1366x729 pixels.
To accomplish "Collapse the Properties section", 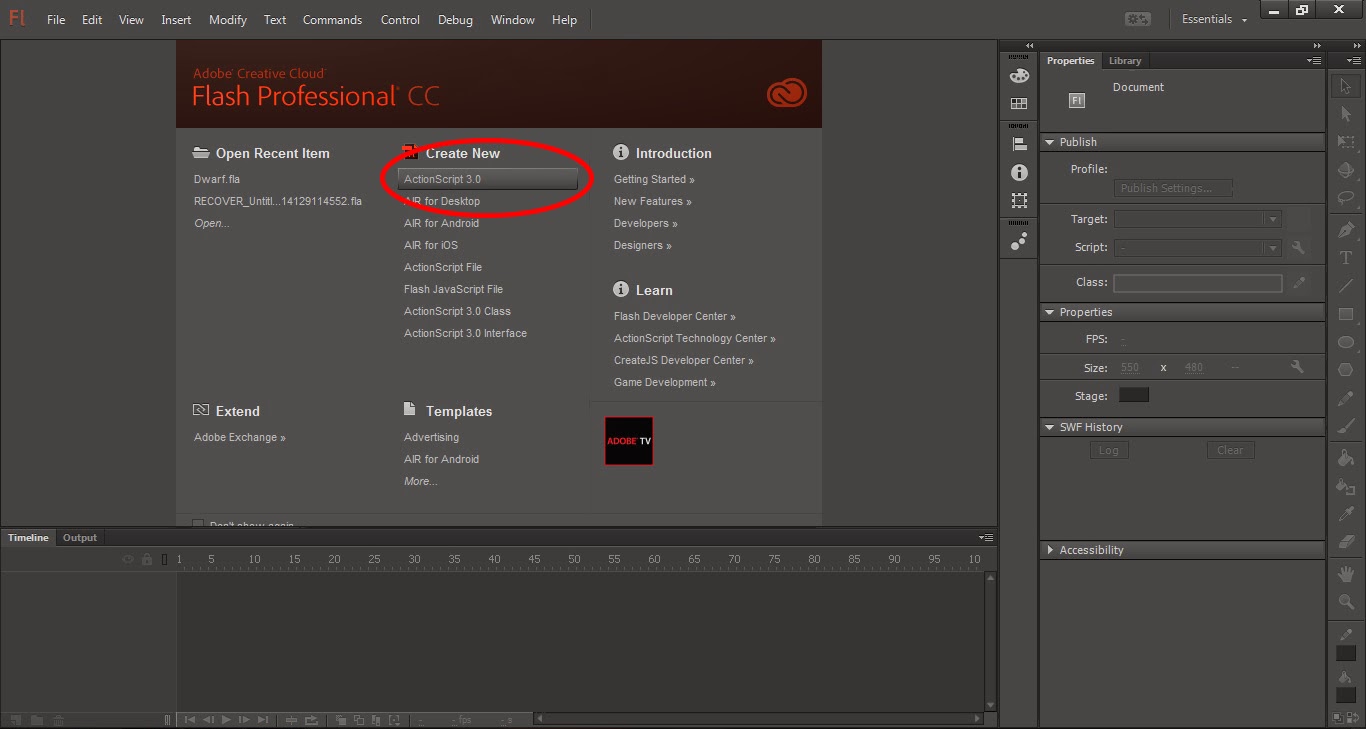I will (x=1049, y=312).
